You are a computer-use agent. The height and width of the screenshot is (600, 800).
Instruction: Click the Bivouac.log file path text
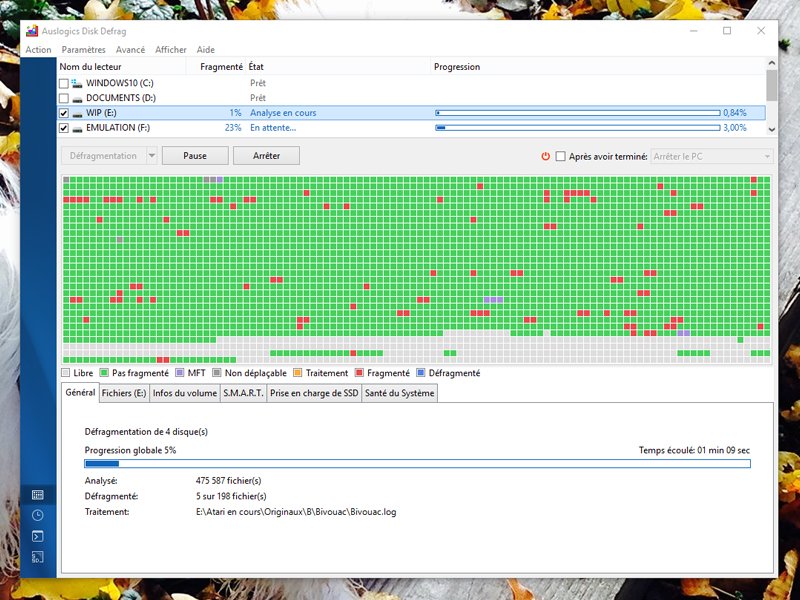click(x=296, y=512)
